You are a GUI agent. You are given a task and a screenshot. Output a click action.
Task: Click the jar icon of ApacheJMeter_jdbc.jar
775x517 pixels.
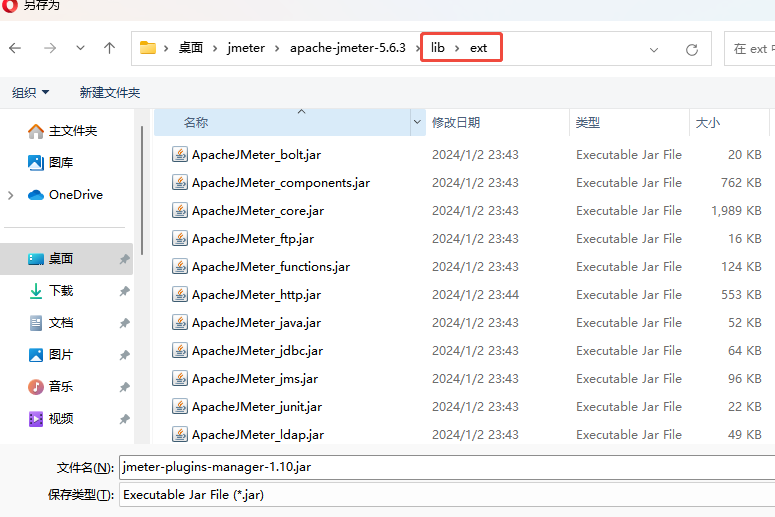(x=179, y=351)
